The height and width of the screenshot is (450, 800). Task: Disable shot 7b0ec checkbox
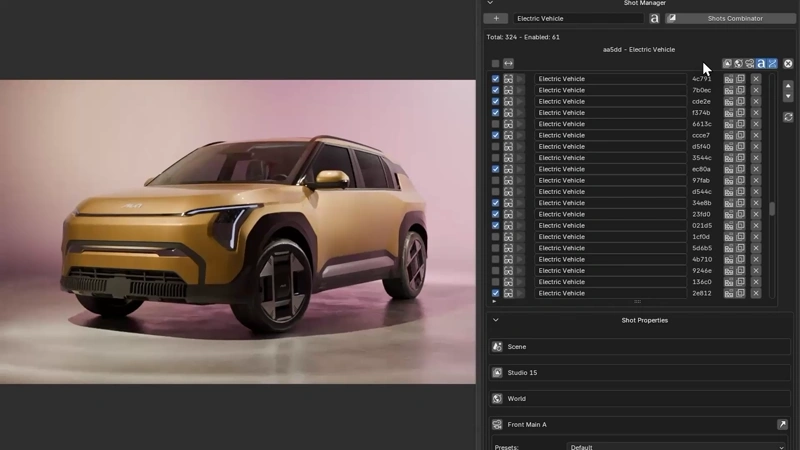click(x=495, y=90)
